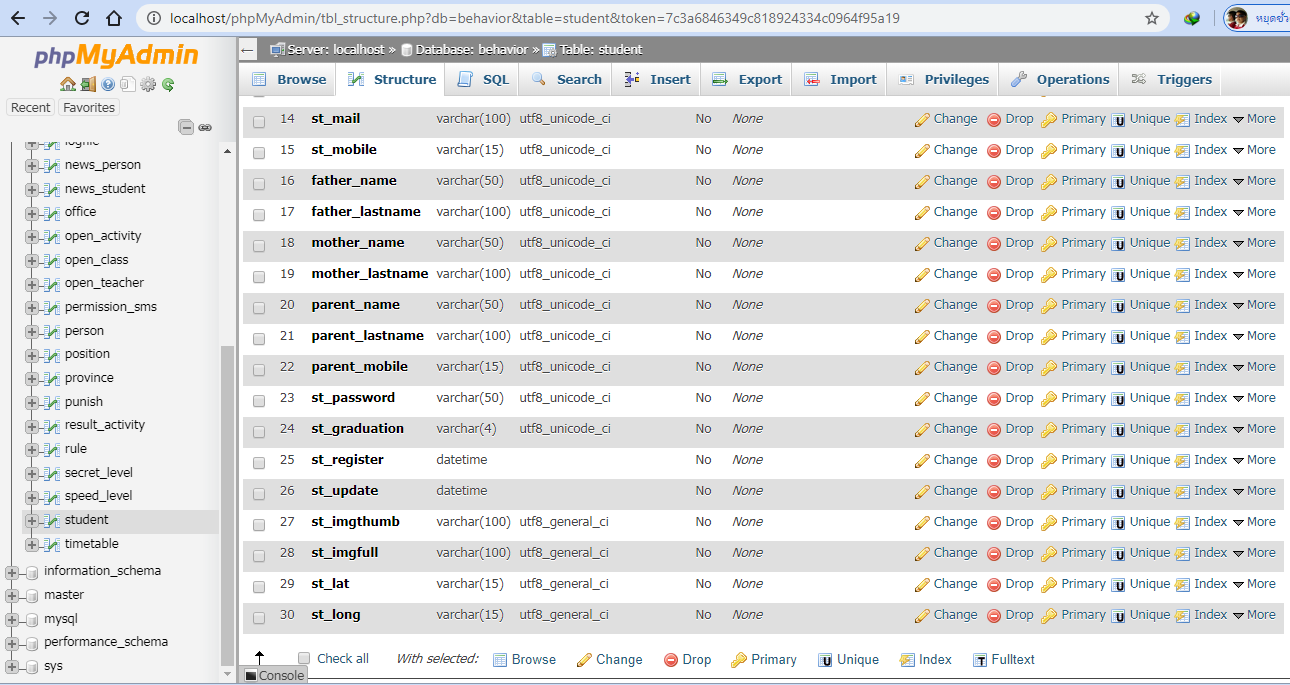Screen dimensions: 1290x685
Task: Click Primary key icon for st_lat row
Action: (x=1049, y=585)
